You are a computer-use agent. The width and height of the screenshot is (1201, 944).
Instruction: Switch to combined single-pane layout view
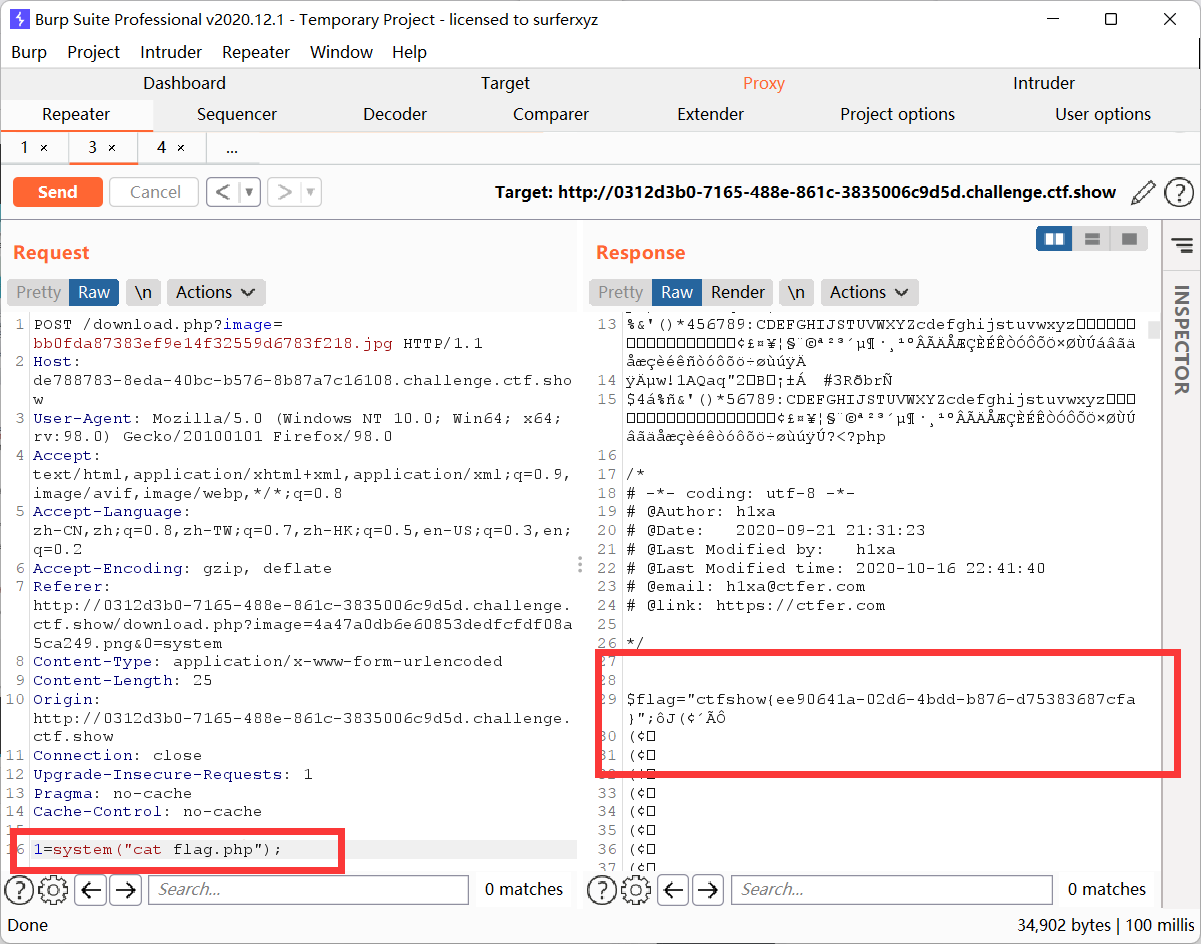point(1129,239)
